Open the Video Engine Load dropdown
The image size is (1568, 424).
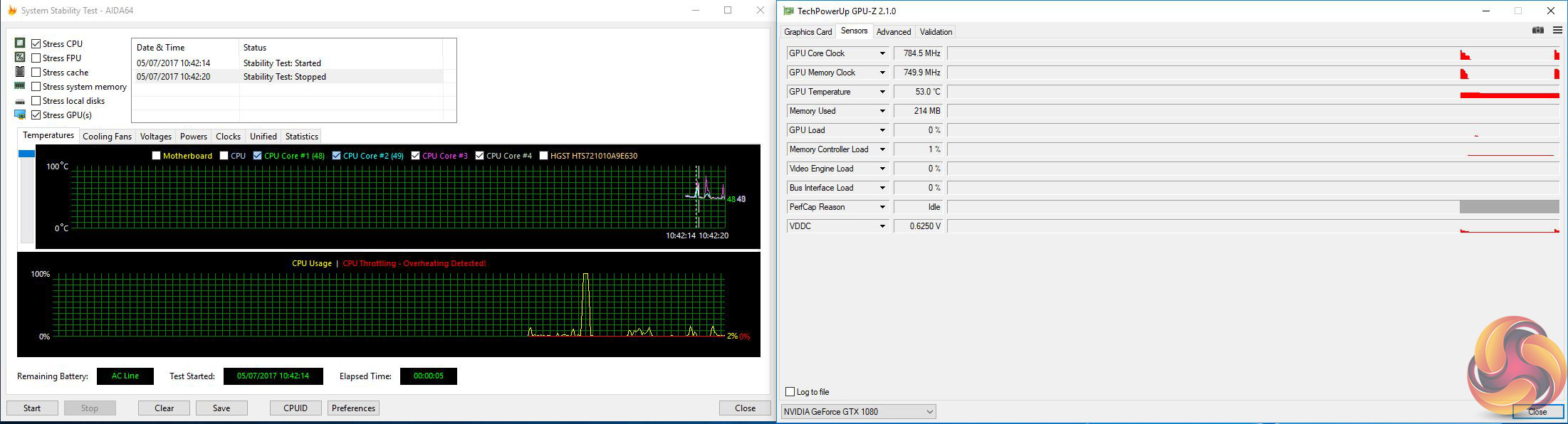click(882, 169)
